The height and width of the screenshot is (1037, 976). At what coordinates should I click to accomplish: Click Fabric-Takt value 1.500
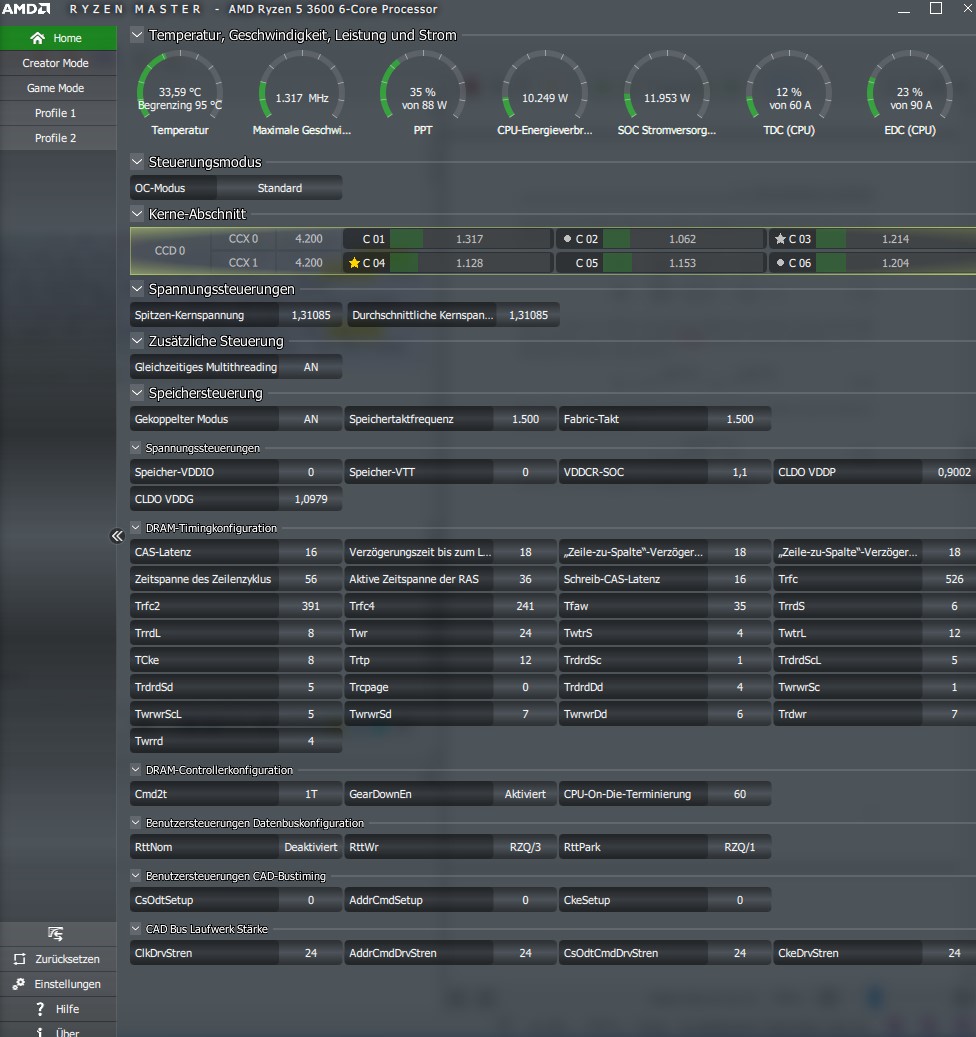click(739, 419)
